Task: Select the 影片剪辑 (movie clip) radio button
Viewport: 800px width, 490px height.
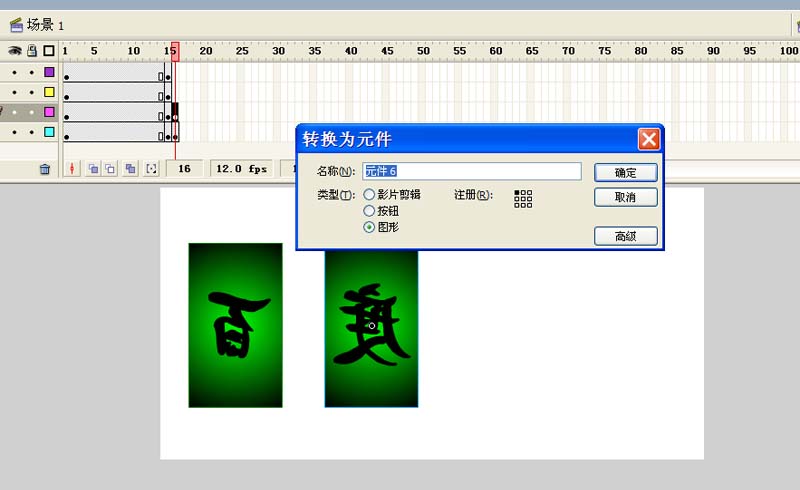Action: [369, 194]
